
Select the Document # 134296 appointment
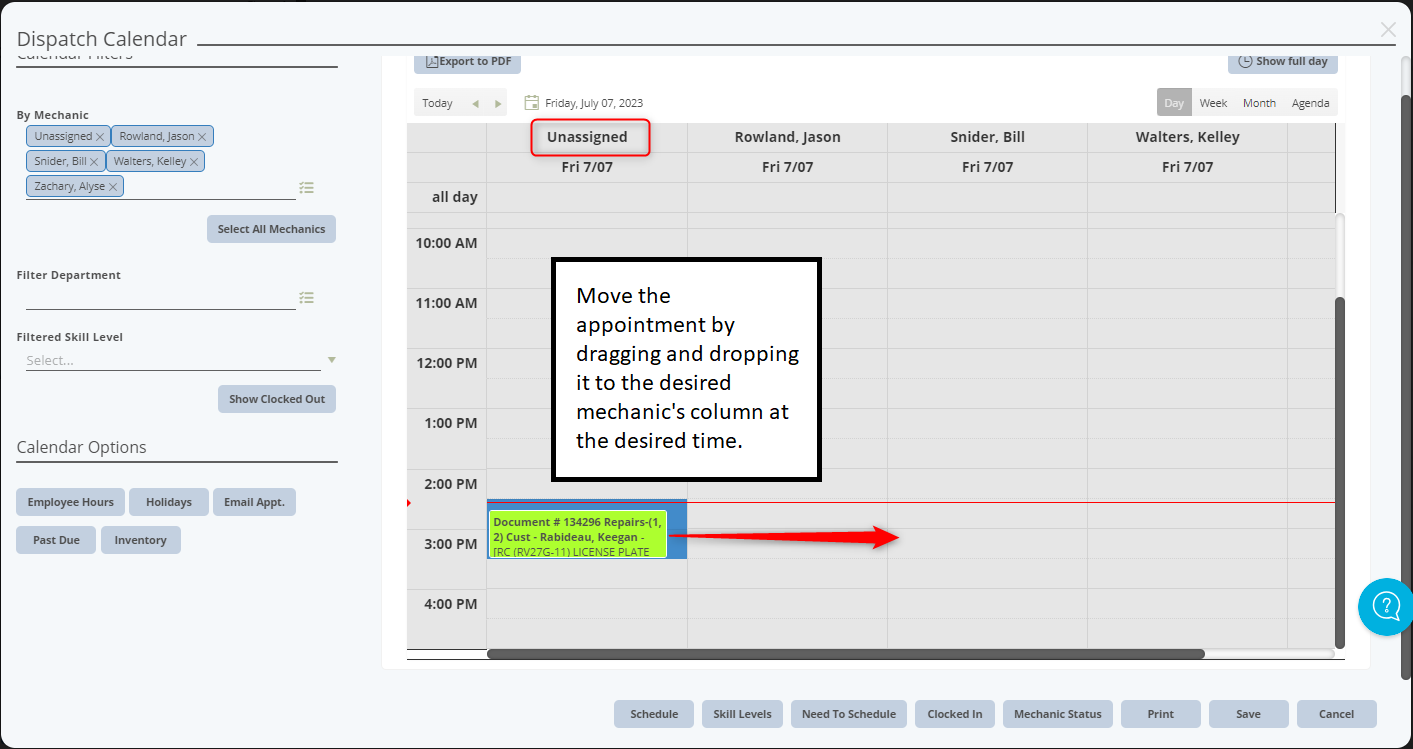pyautogui.click(x=578, y=534)
